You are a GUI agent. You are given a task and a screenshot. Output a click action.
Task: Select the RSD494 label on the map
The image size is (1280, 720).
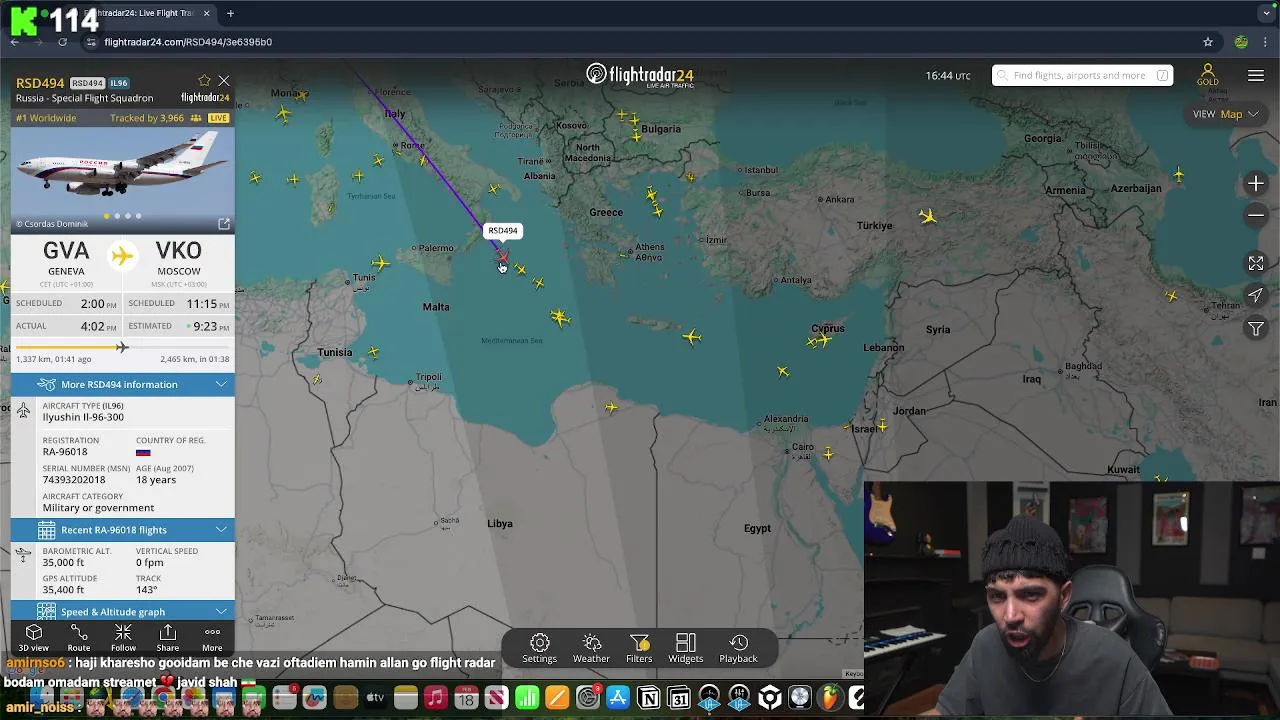(503, 230)
